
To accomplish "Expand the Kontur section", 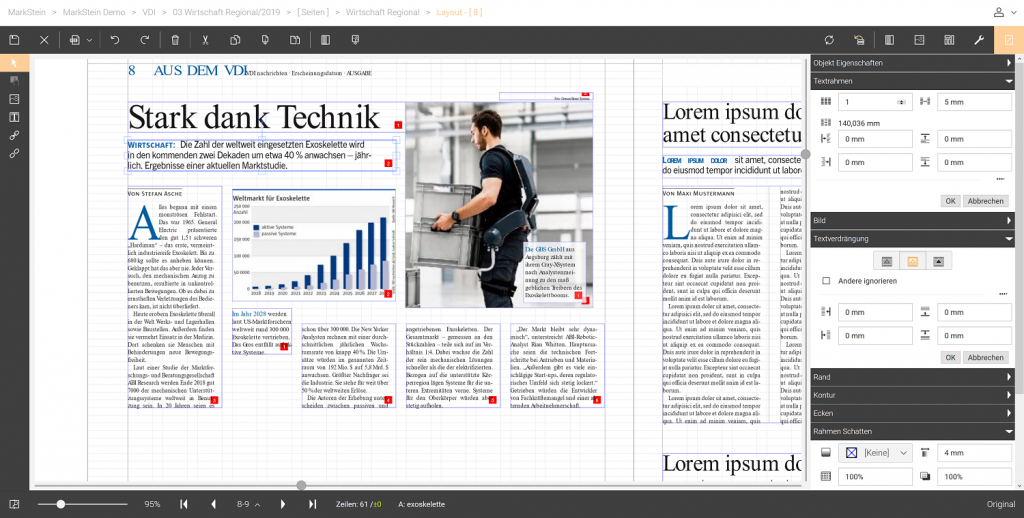I will (912, 395).
